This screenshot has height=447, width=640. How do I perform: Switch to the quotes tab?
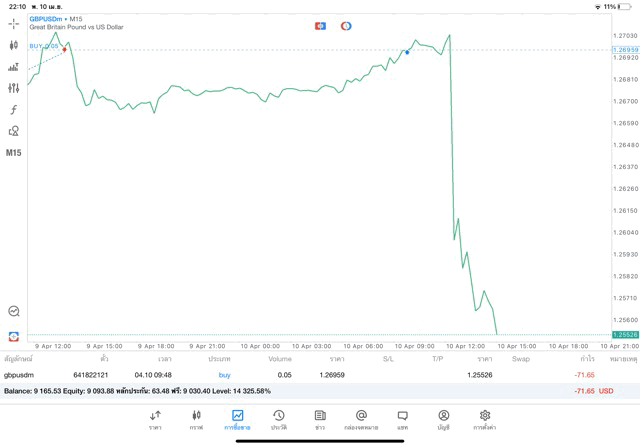[155, 420]
